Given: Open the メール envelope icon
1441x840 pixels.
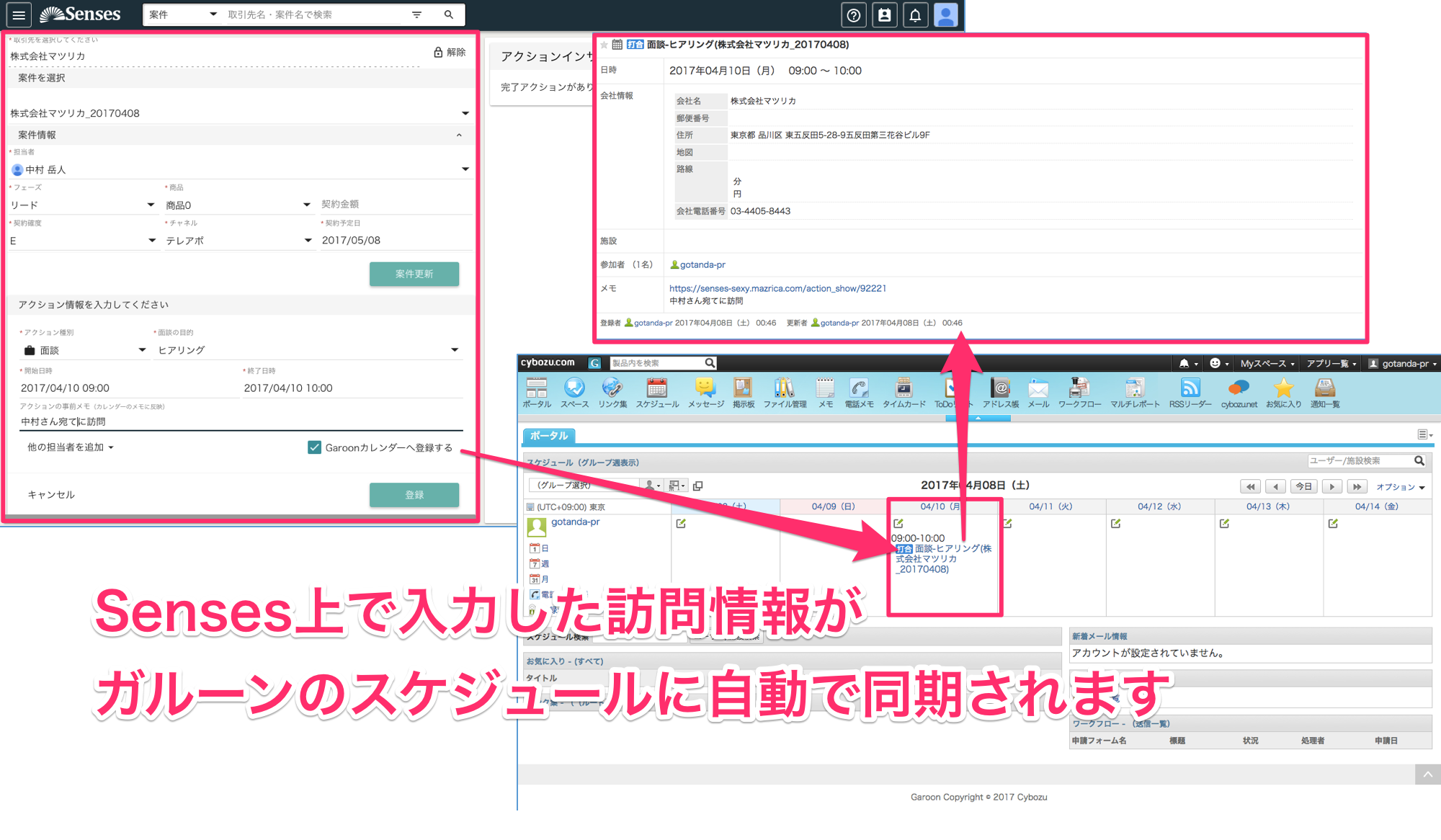Looking at the screenshot, I should 1038,393.
